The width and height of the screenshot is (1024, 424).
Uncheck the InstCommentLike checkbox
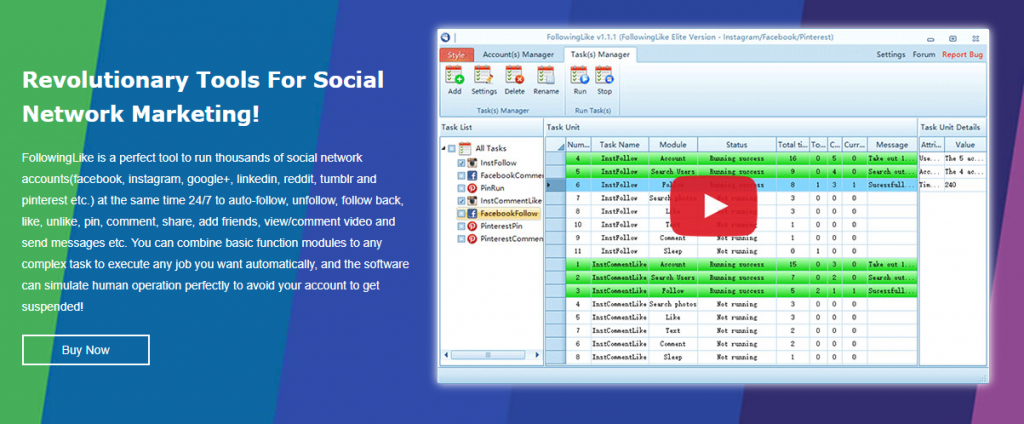click(462, 201)
